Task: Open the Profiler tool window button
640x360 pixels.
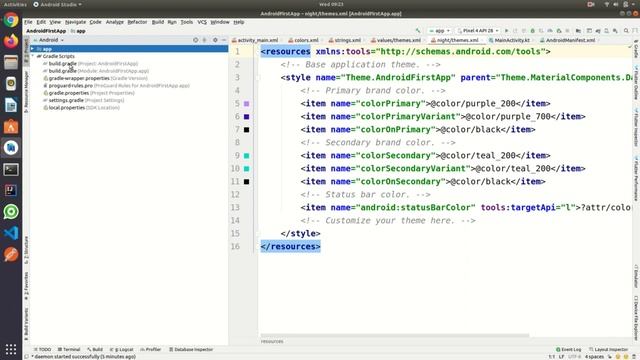Action: pos(151,349)
